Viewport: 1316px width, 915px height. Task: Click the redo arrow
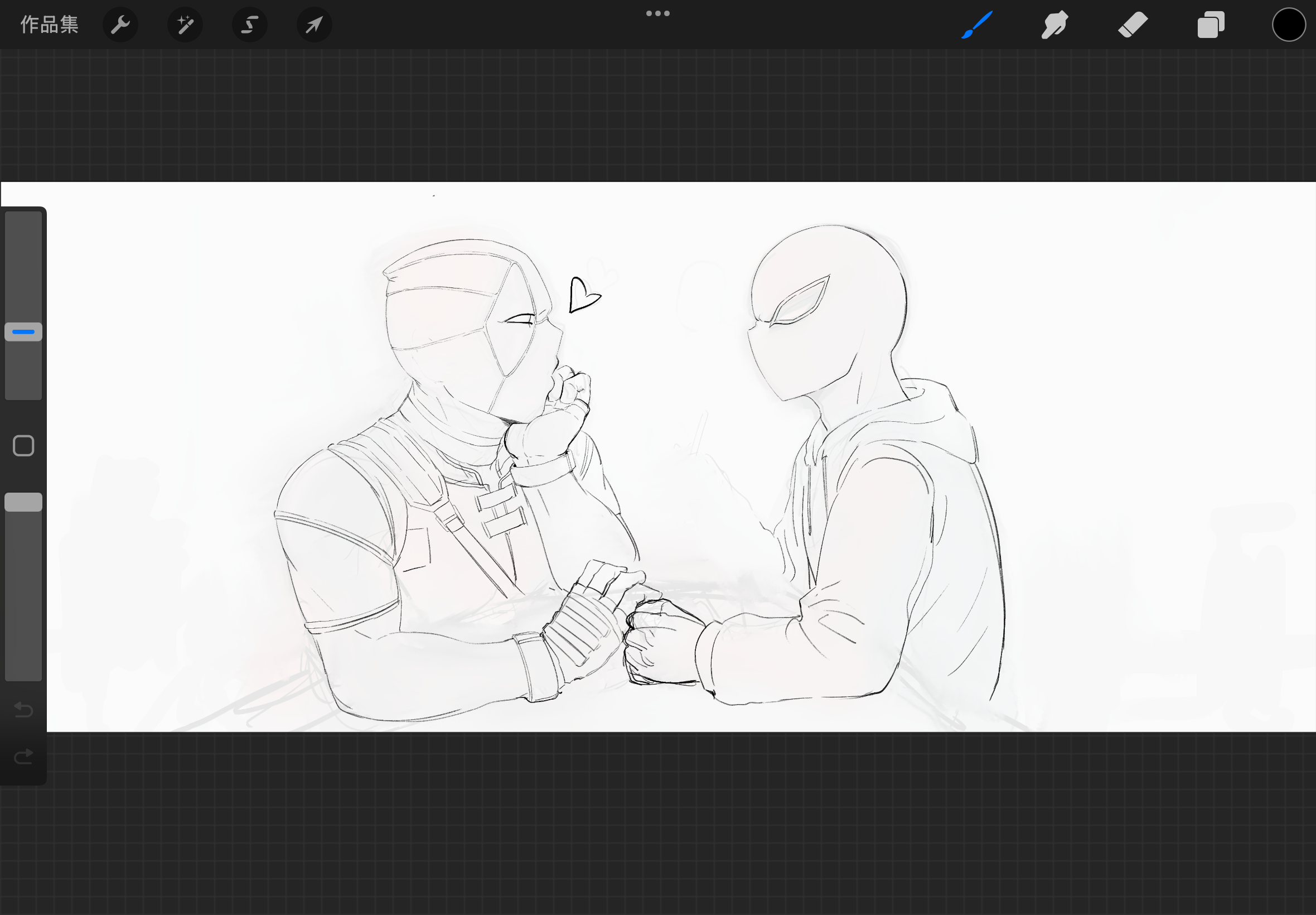[23, 757]
